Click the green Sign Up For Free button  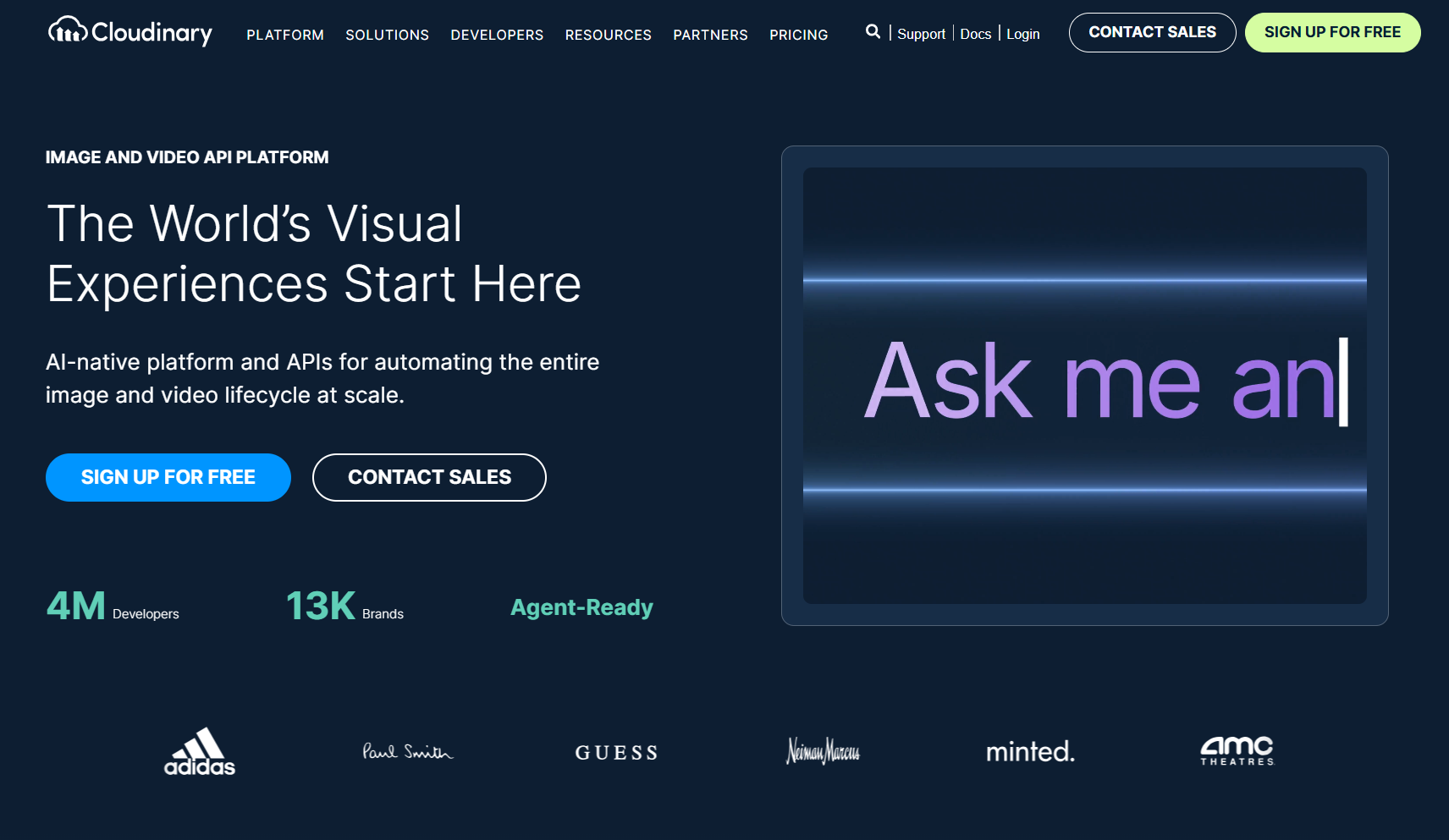tap(1332, 32)
